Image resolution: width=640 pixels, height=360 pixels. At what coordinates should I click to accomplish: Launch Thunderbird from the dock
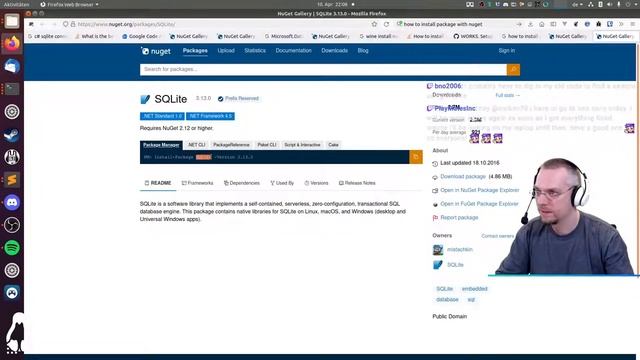(x=12, y=66)
